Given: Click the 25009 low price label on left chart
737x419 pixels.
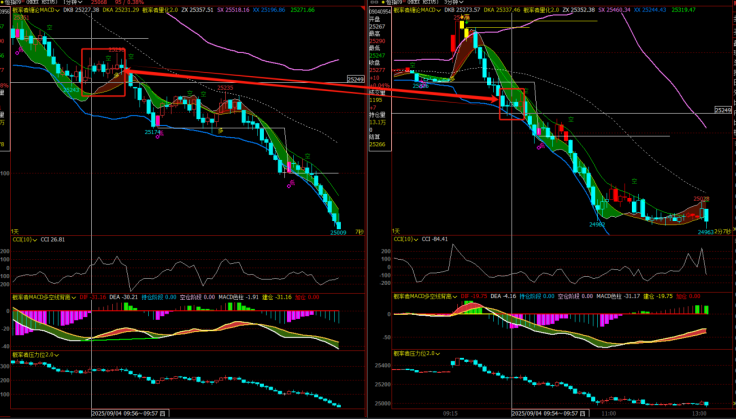Looking at the screenshot, I should pyautogui.click(x=338, y=232).
